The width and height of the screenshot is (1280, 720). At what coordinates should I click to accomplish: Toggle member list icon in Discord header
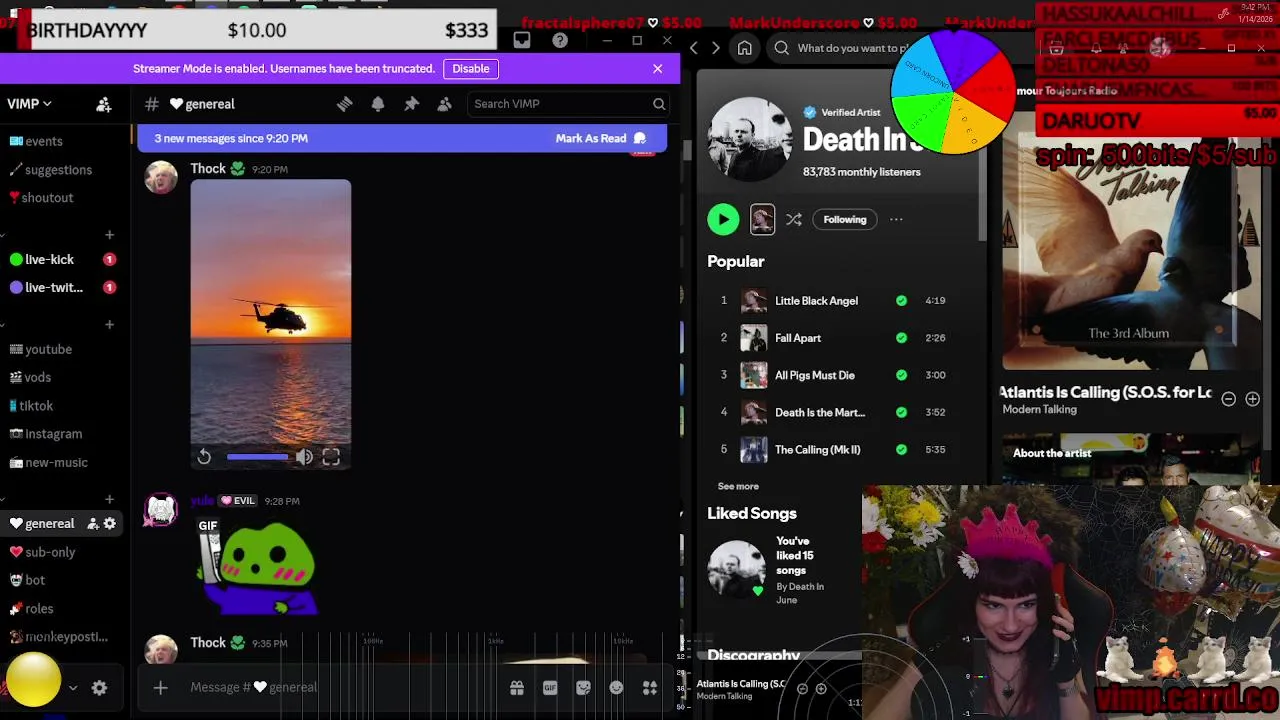445,104
